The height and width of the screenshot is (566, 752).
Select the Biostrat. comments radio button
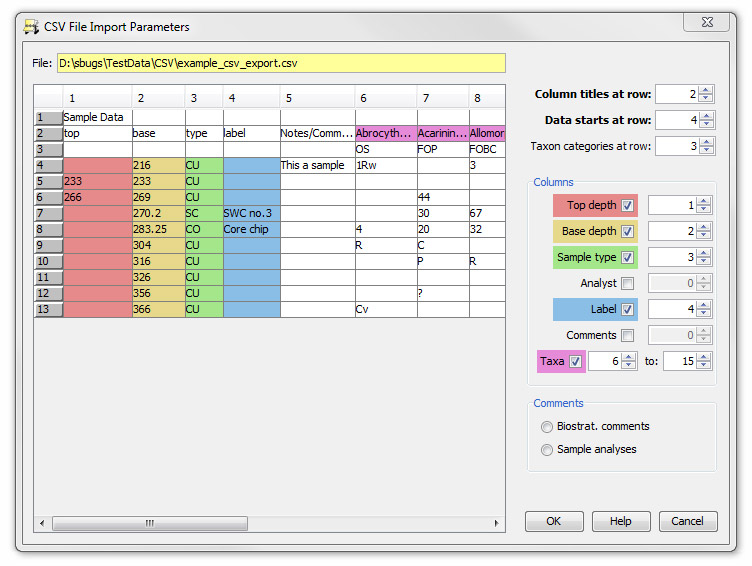(547, 426)
